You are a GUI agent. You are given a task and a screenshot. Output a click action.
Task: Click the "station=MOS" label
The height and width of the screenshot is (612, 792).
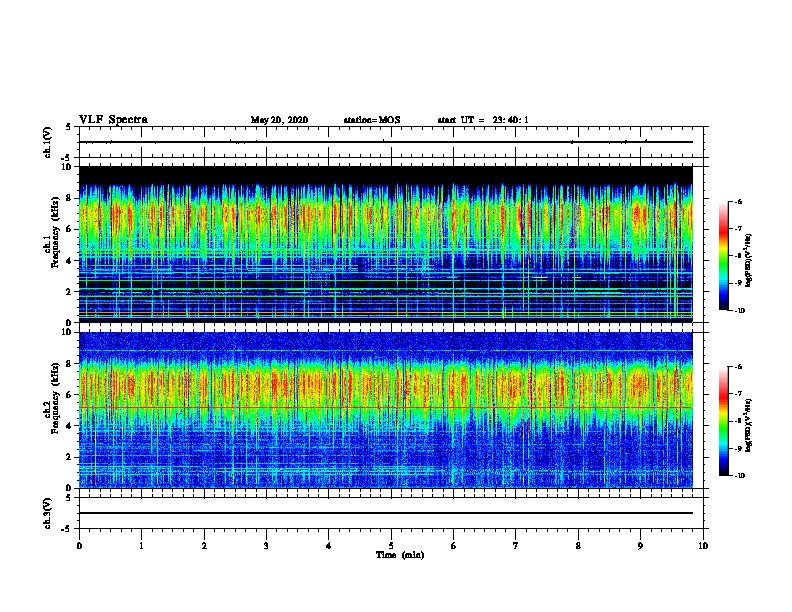click(x=372, y=120)
